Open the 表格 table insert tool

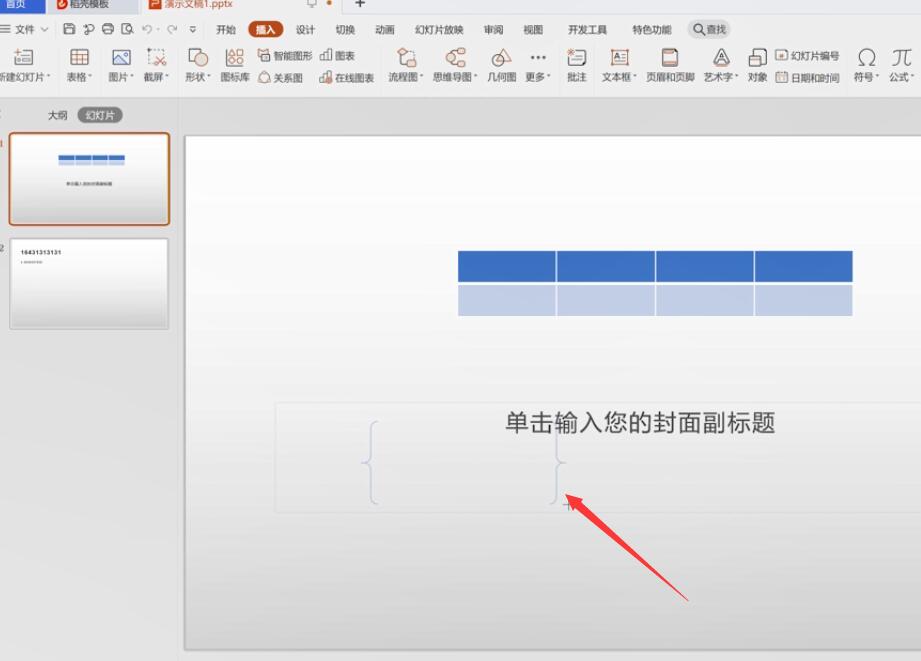79,65
